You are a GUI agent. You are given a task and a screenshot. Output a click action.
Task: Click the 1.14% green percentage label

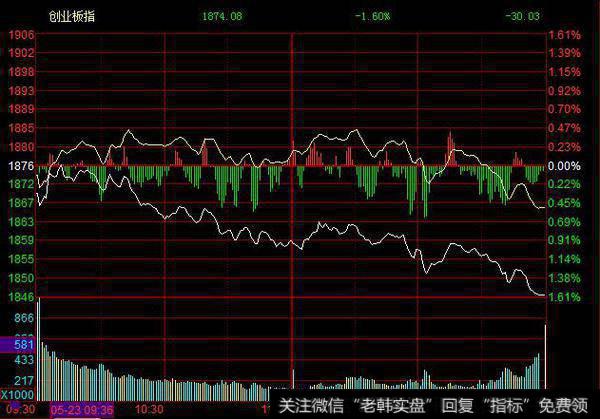tap(564, 259)
